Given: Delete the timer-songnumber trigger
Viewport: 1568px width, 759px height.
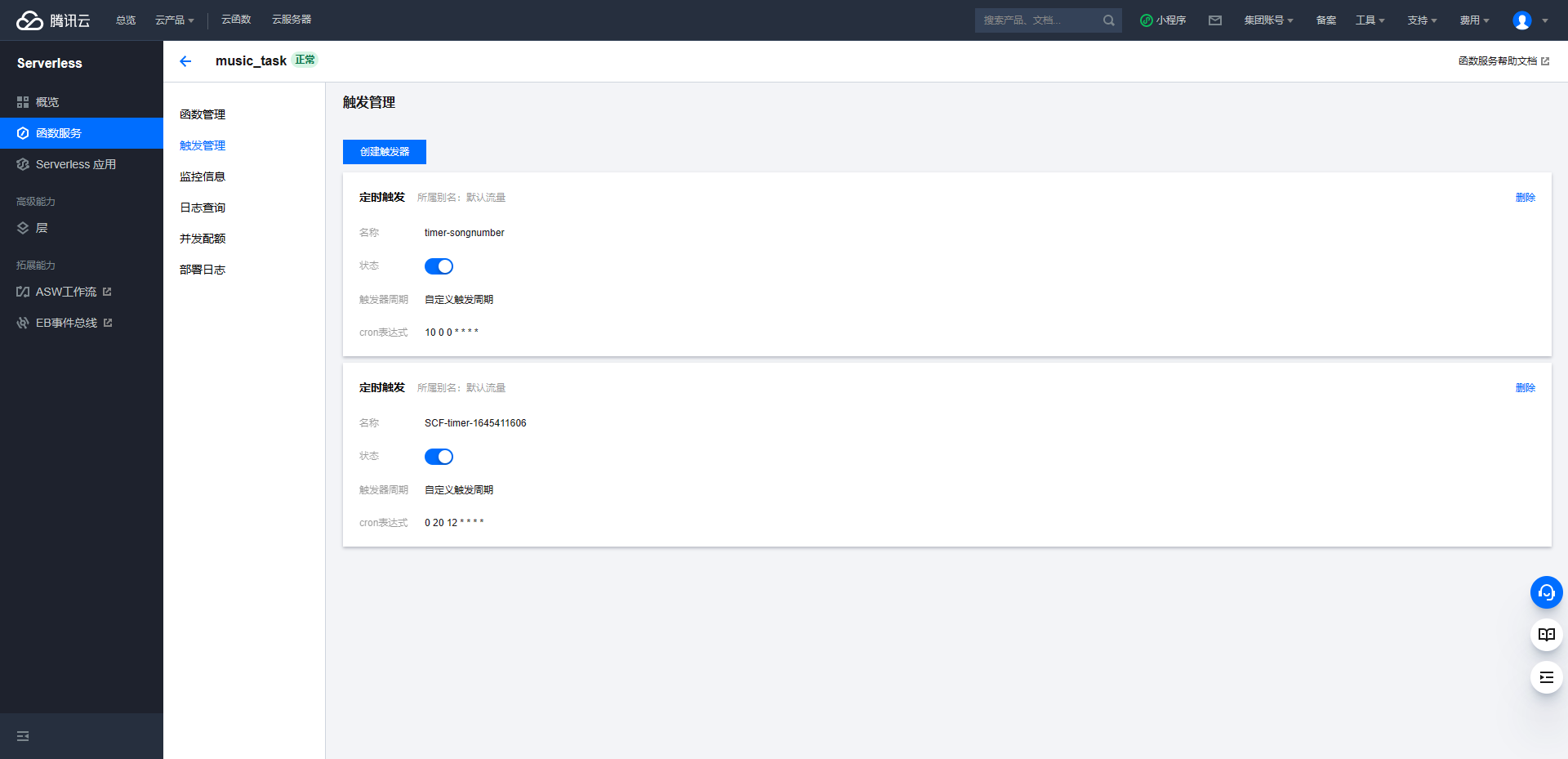Looking at the screenshot, I should [1526, 198].
